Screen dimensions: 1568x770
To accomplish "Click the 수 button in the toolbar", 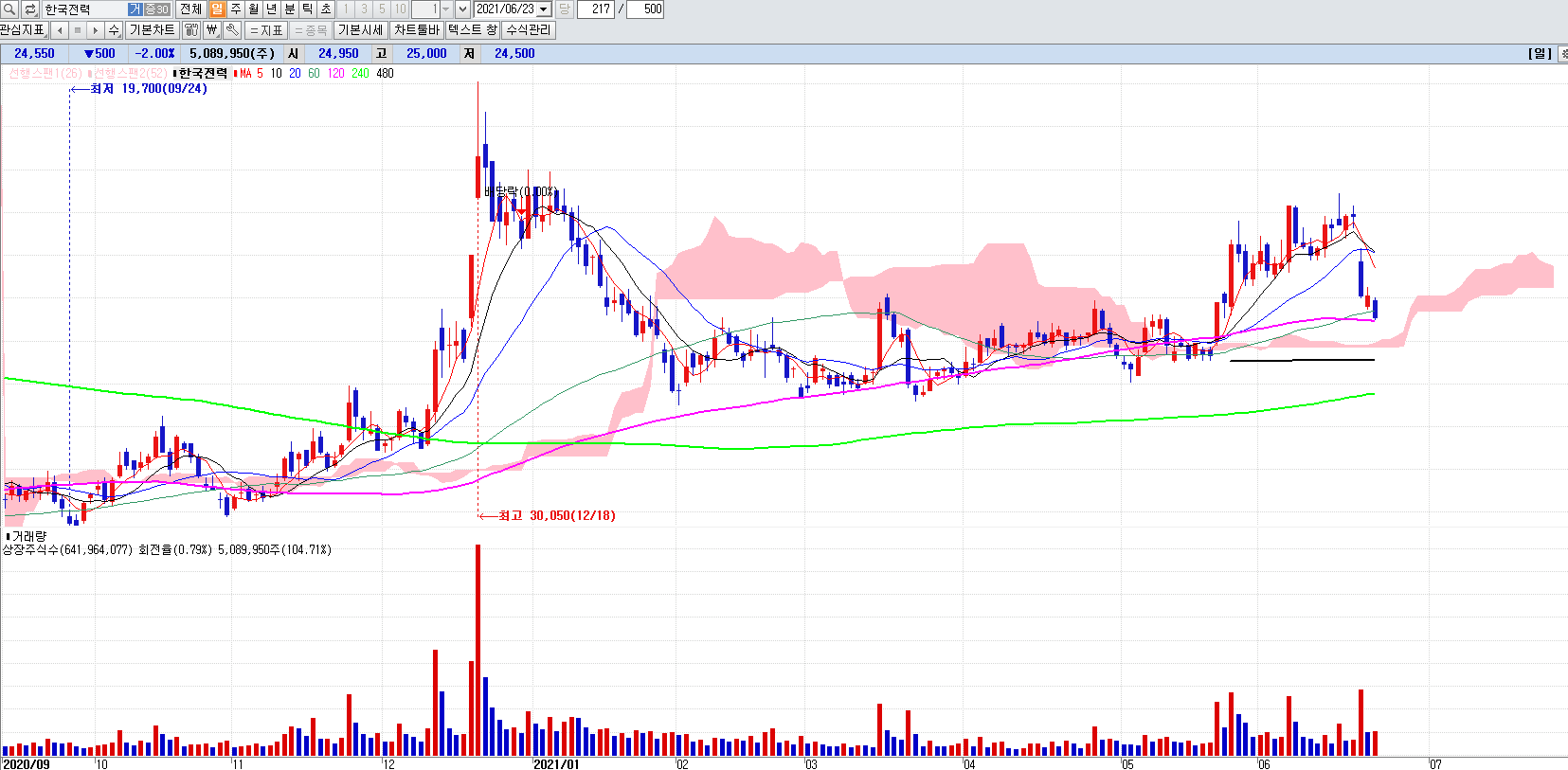I will click(x=114, y=30).
